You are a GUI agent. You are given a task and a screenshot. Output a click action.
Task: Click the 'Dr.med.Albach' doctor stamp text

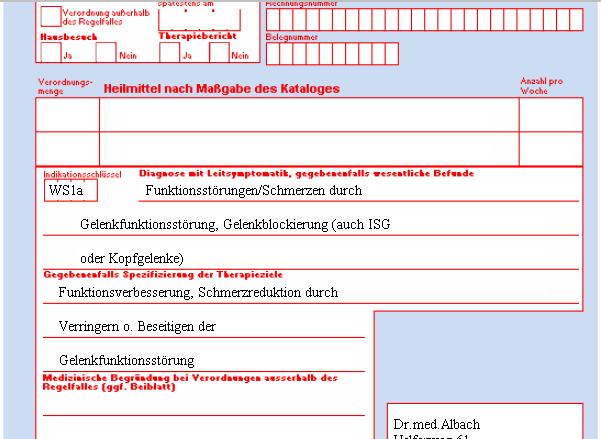437,424
